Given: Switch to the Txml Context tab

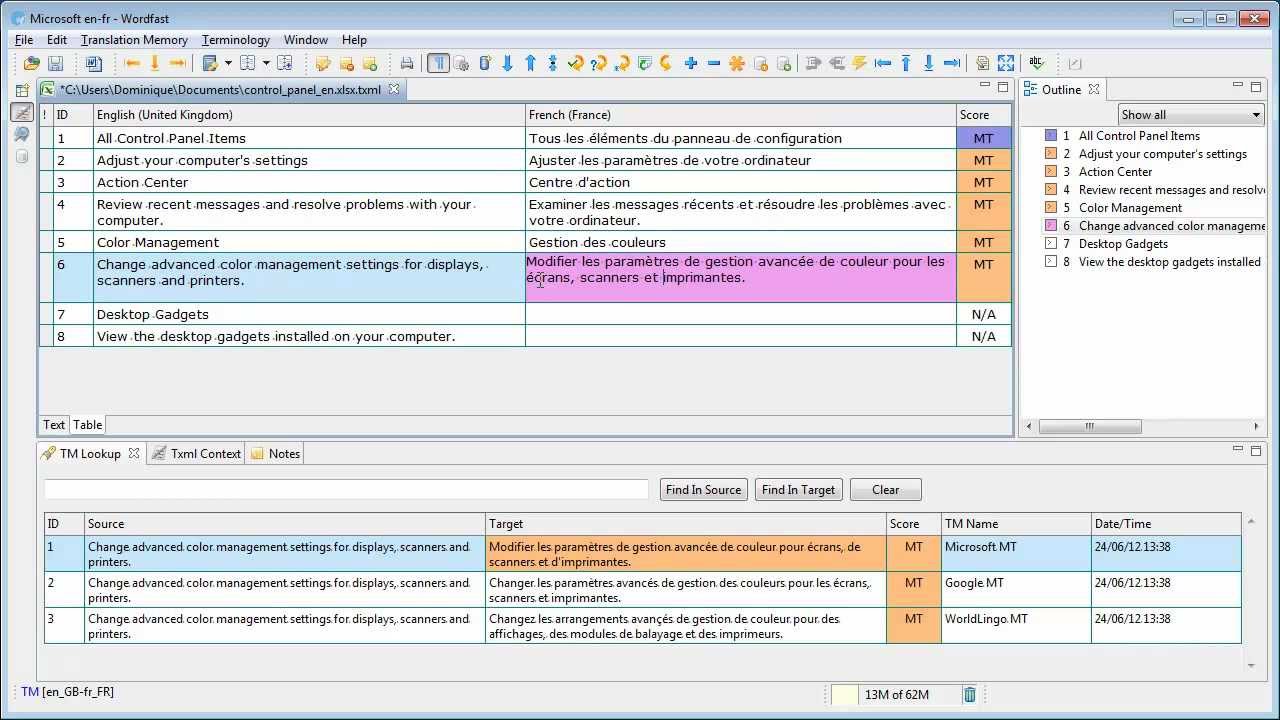Looking at the screenshot, I should tap(197, 454).
